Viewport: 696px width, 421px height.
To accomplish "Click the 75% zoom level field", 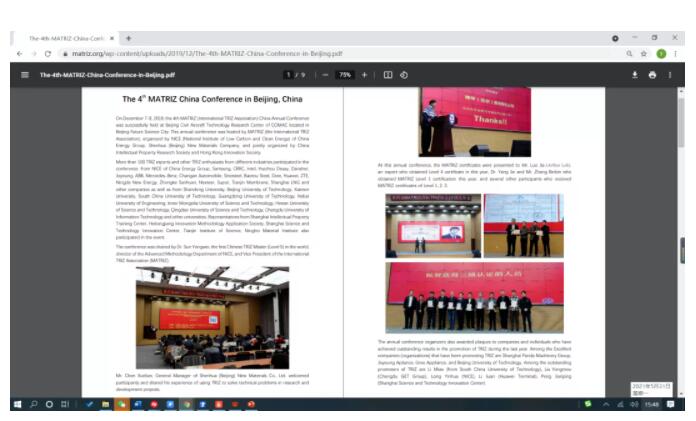I will click(345, 75).
